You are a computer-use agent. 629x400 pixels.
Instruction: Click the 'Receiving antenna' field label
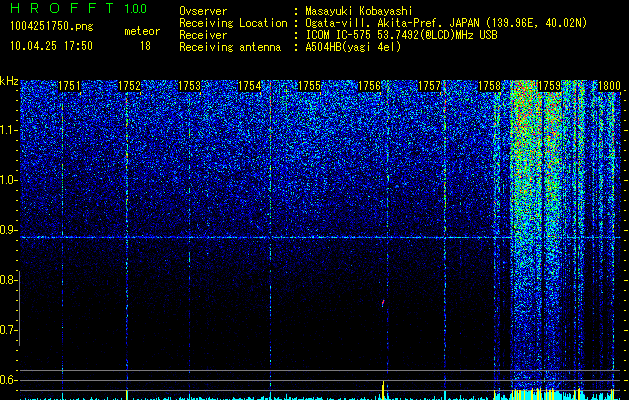(230, 47)
